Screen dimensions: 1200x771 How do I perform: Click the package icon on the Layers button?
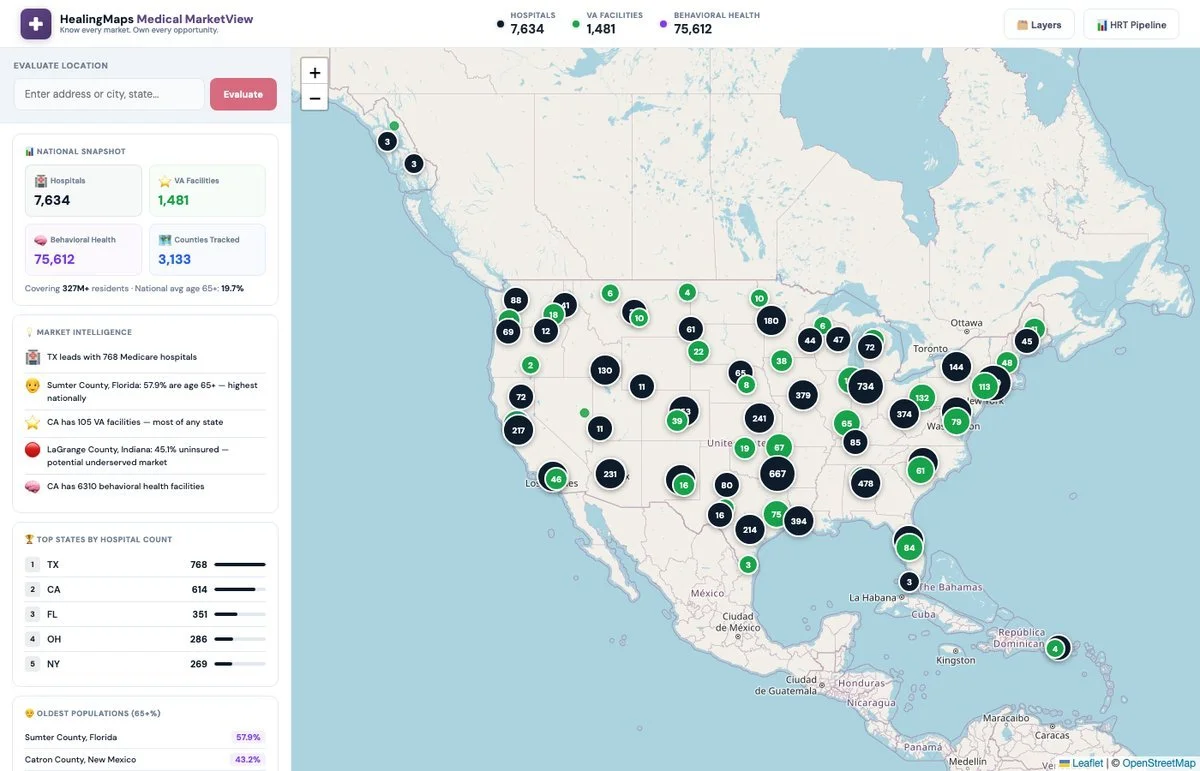pos(1022,23)
